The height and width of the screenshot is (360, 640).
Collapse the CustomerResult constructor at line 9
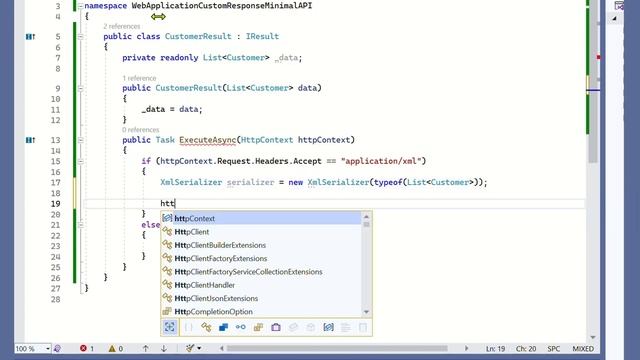point(80,88)
